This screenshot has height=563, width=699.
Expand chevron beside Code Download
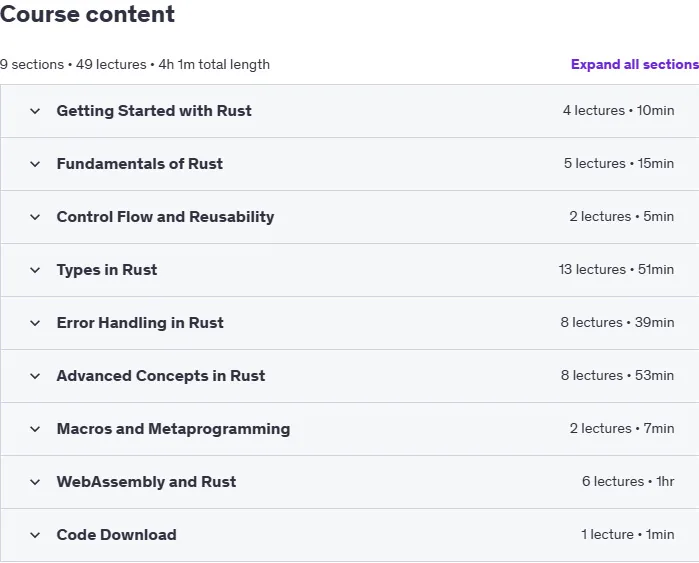(35, 535)
